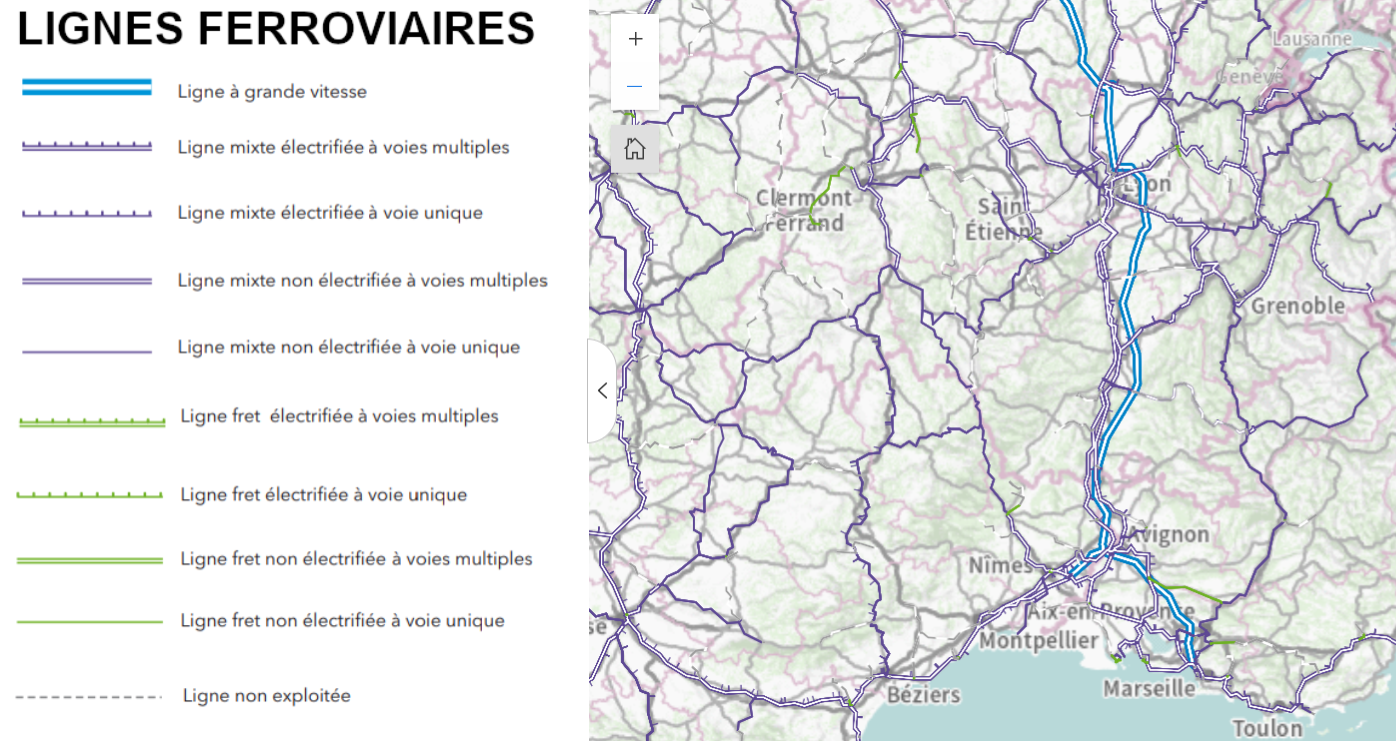
Task: Select the home default extent icon
Action: pos(635,147)
